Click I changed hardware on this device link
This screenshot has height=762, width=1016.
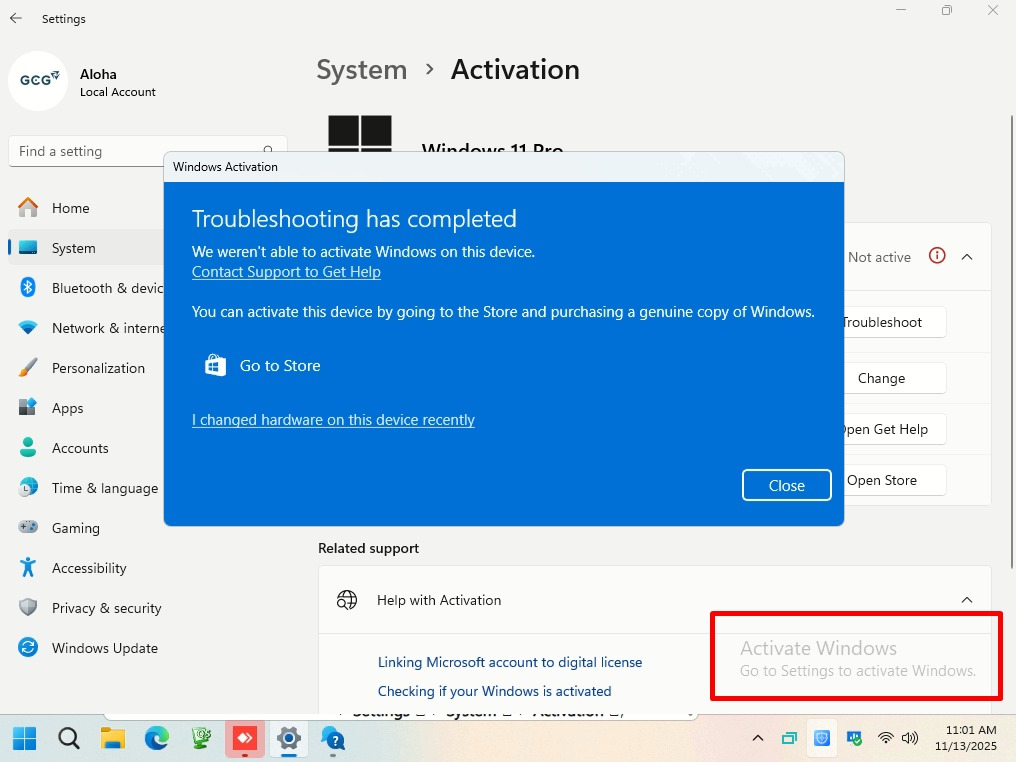333,420
